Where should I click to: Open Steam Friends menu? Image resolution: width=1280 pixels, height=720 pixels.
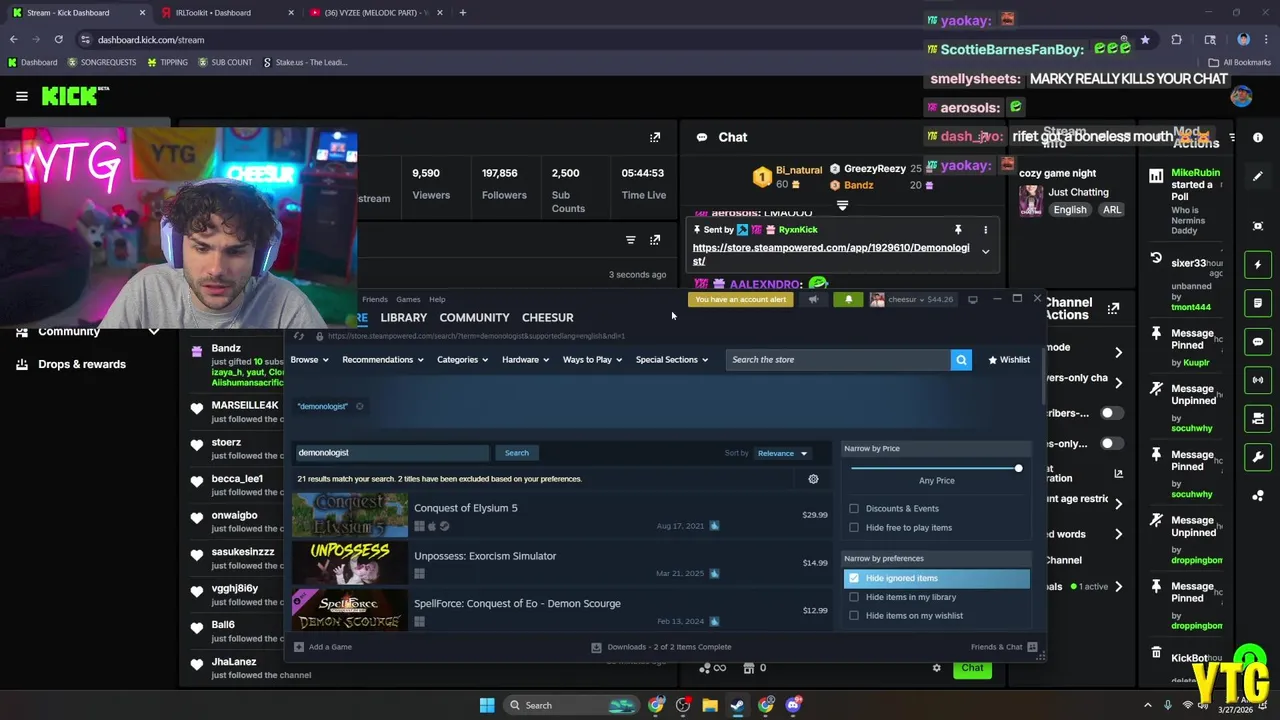375,299
